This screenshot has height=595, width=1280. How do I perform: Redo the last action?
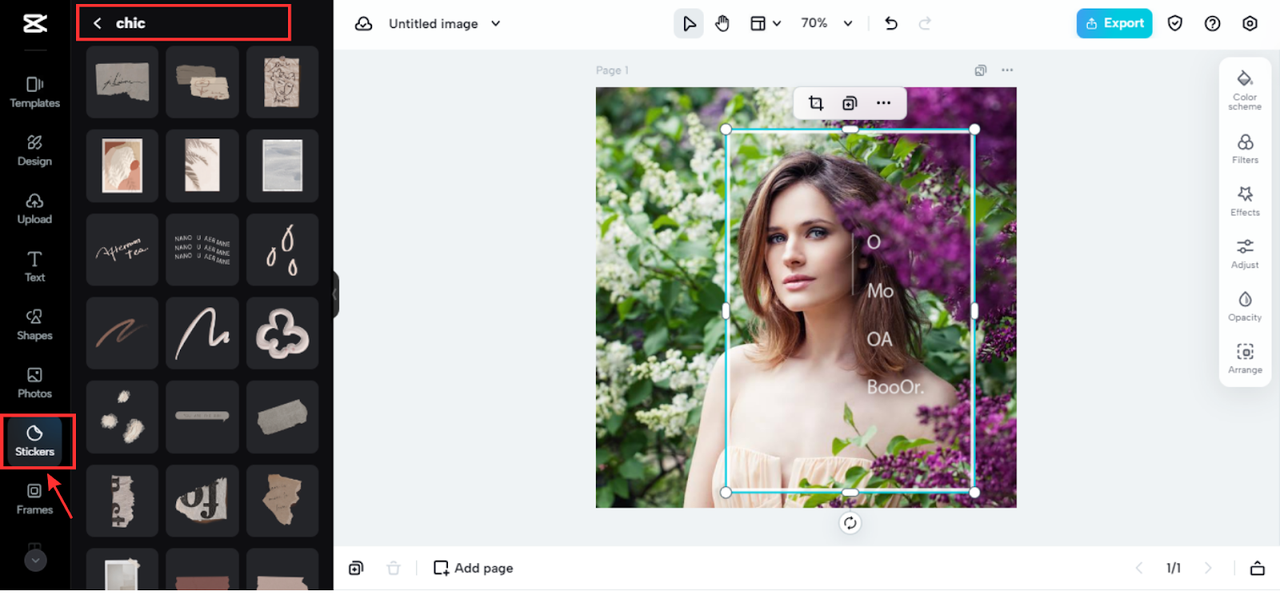coord(925,23)
